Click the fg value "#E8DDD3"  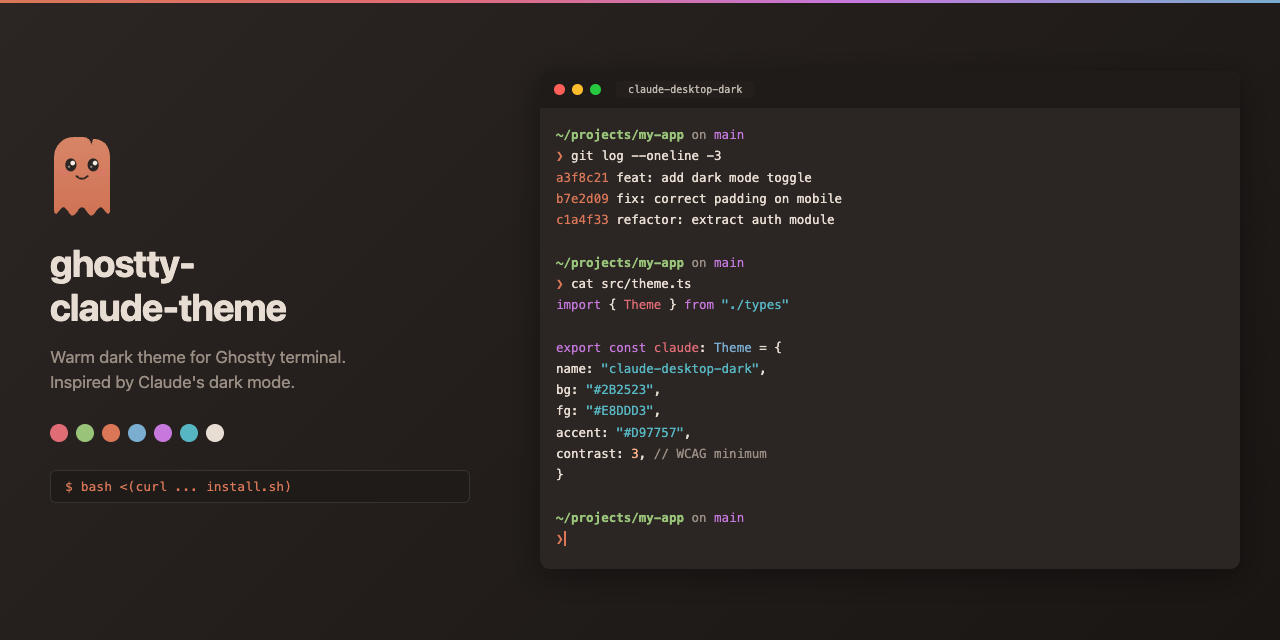click(620, 410)
